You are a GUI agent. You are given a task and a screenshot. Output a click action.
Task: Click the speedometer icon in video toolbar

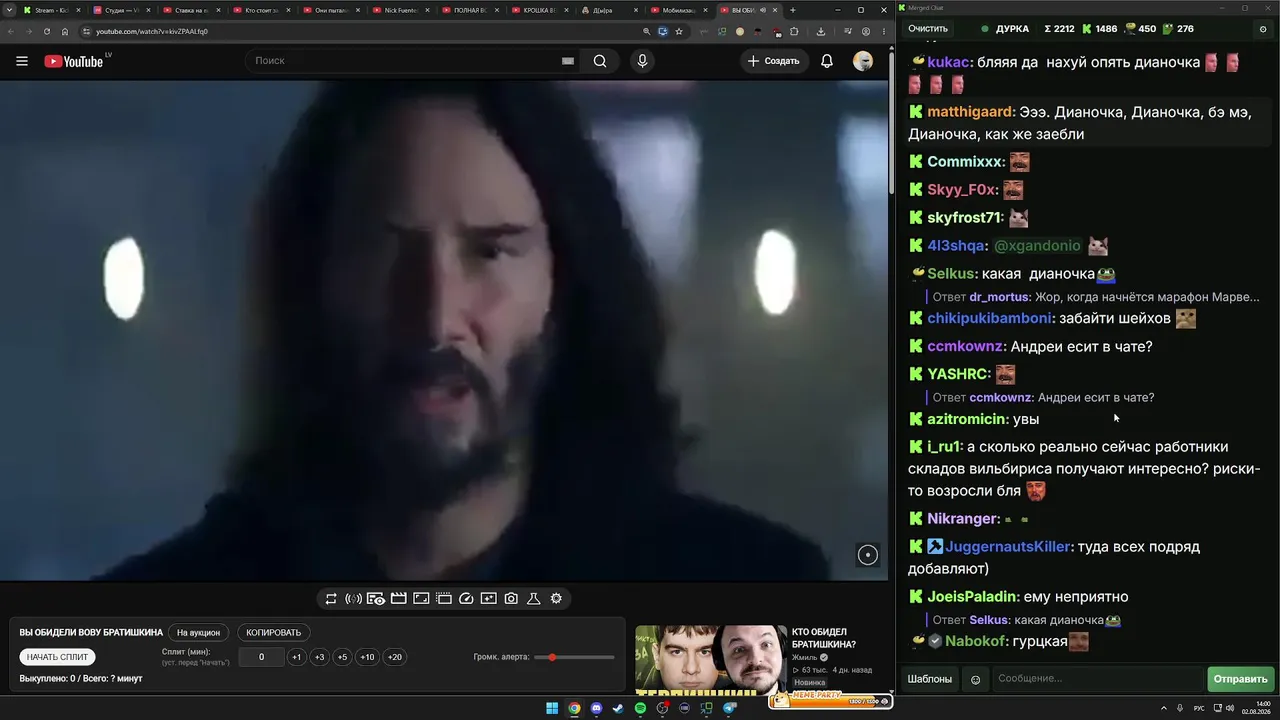(x=466, y=599)
